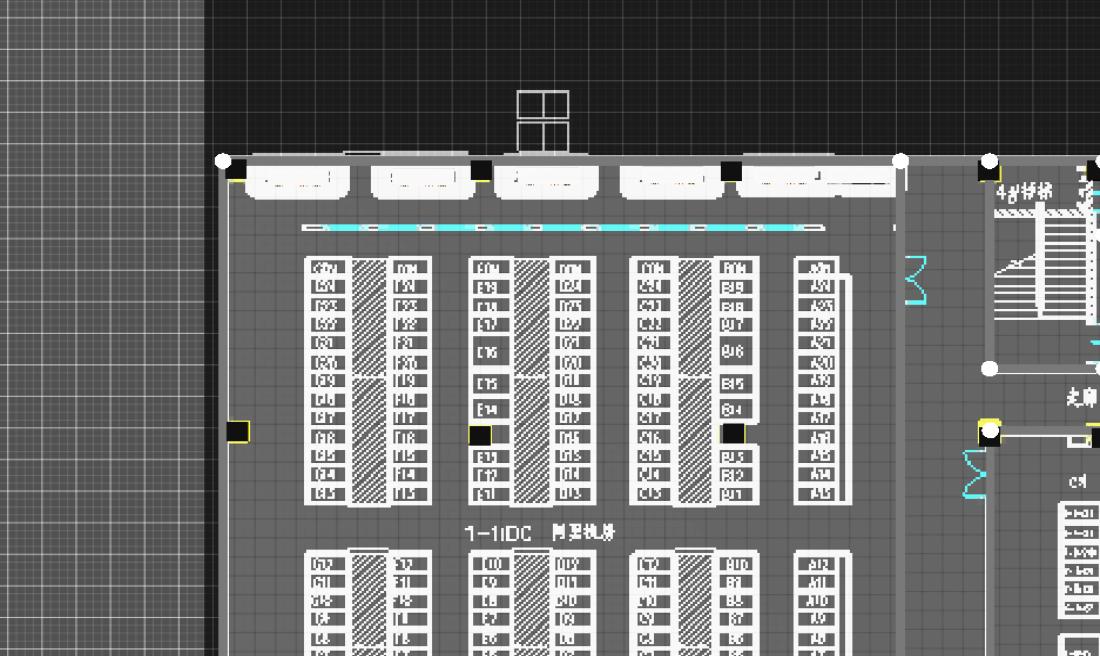Select the hatched aisle between first two rack columns
Viewport: 1100px width, 656px height.
pos(369,380)
